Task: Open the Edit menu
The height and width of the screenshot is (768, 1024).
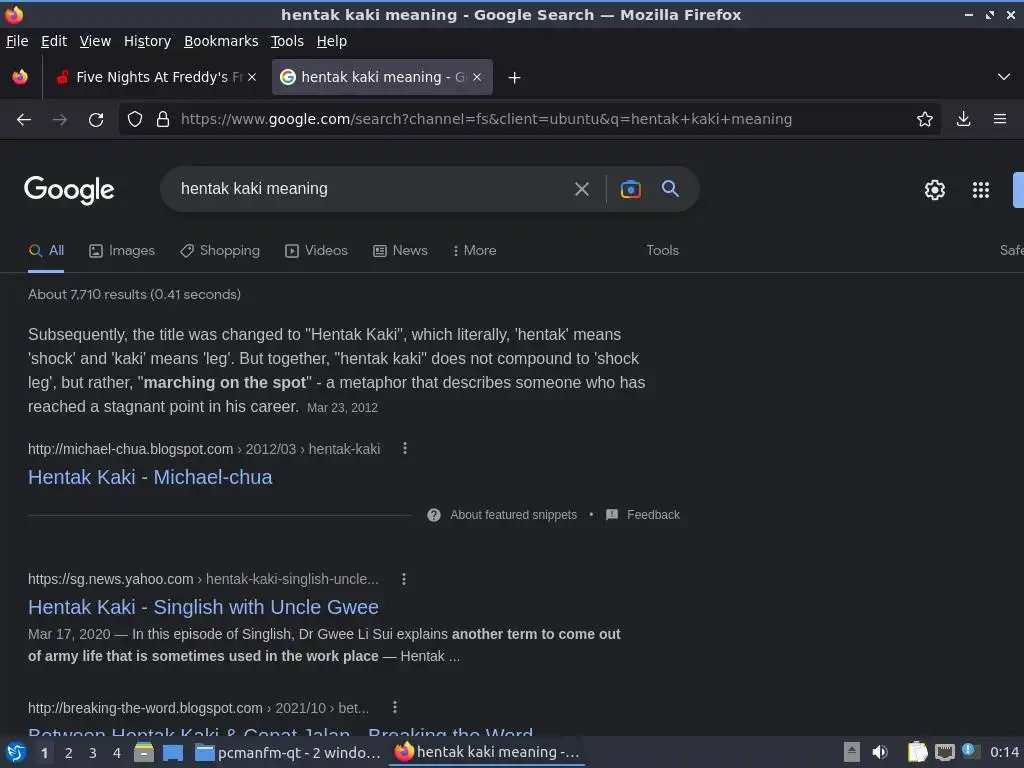Action: tap(54, 41)
